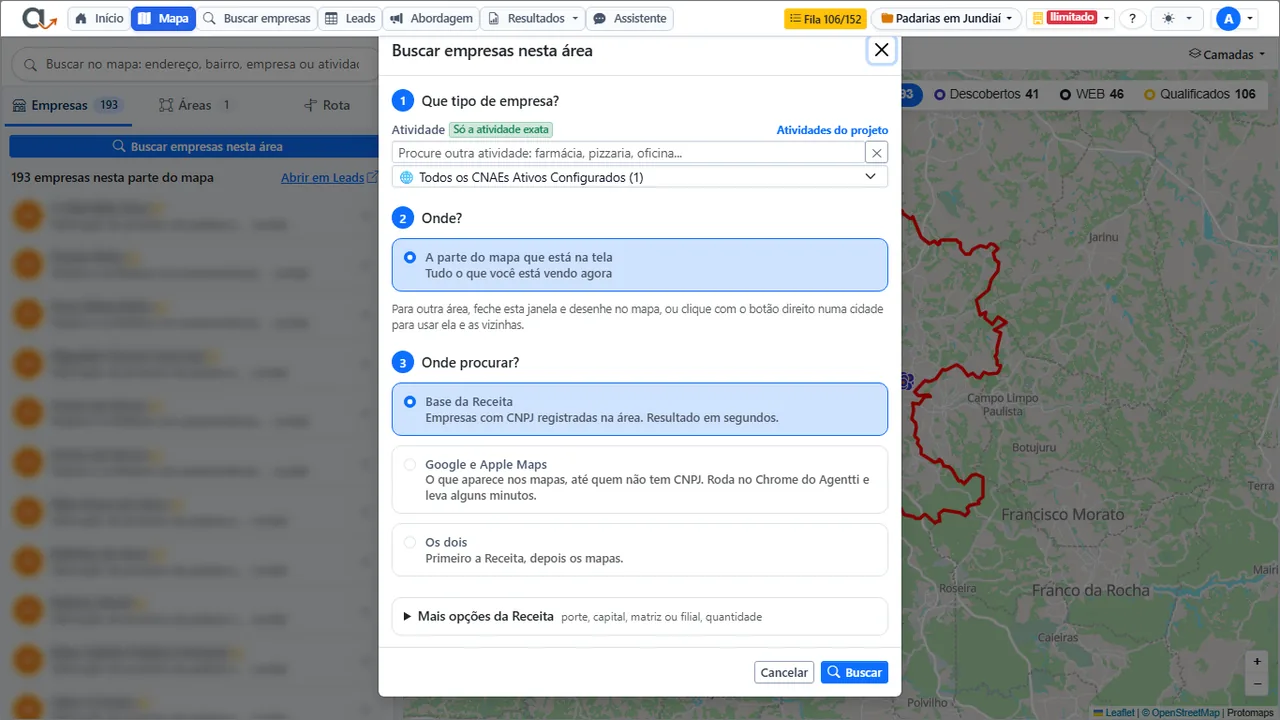The image size is (1280, 720).
Task: Go to the Início page
Action: pos(98,19)
